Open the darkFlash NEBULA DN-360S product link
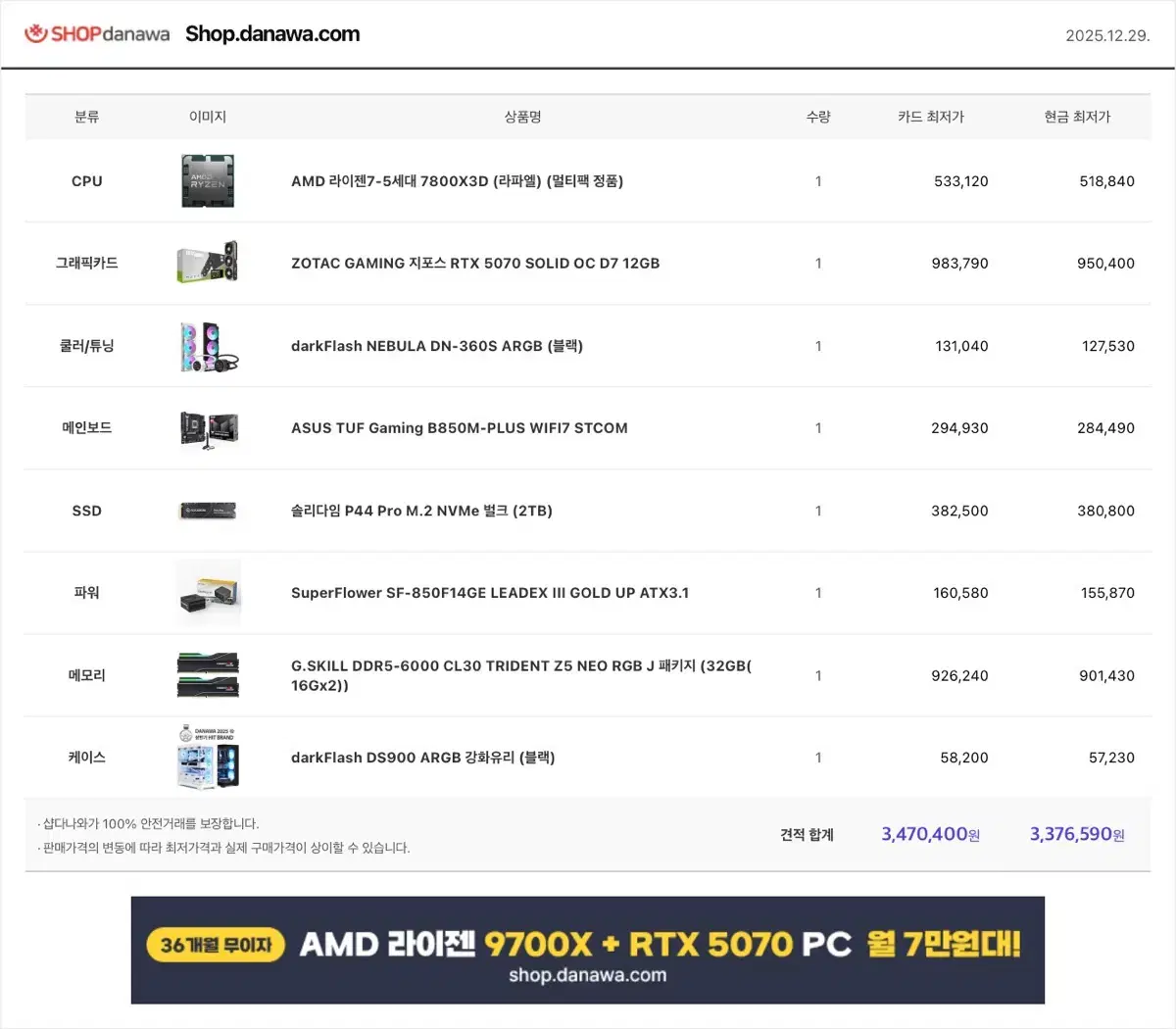Image resolution: width=1176 pixels, height=1029 pixels. pos(437,345)
